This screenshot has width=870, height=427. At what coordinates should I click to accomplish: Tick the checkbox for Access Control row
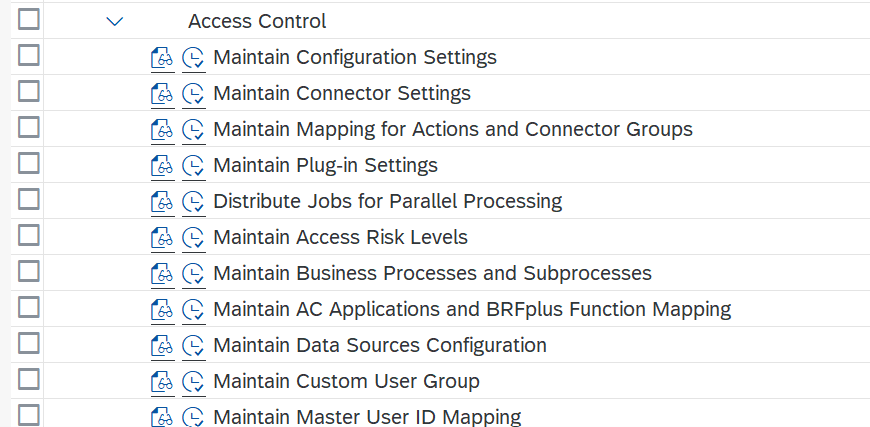click(29, 19)
